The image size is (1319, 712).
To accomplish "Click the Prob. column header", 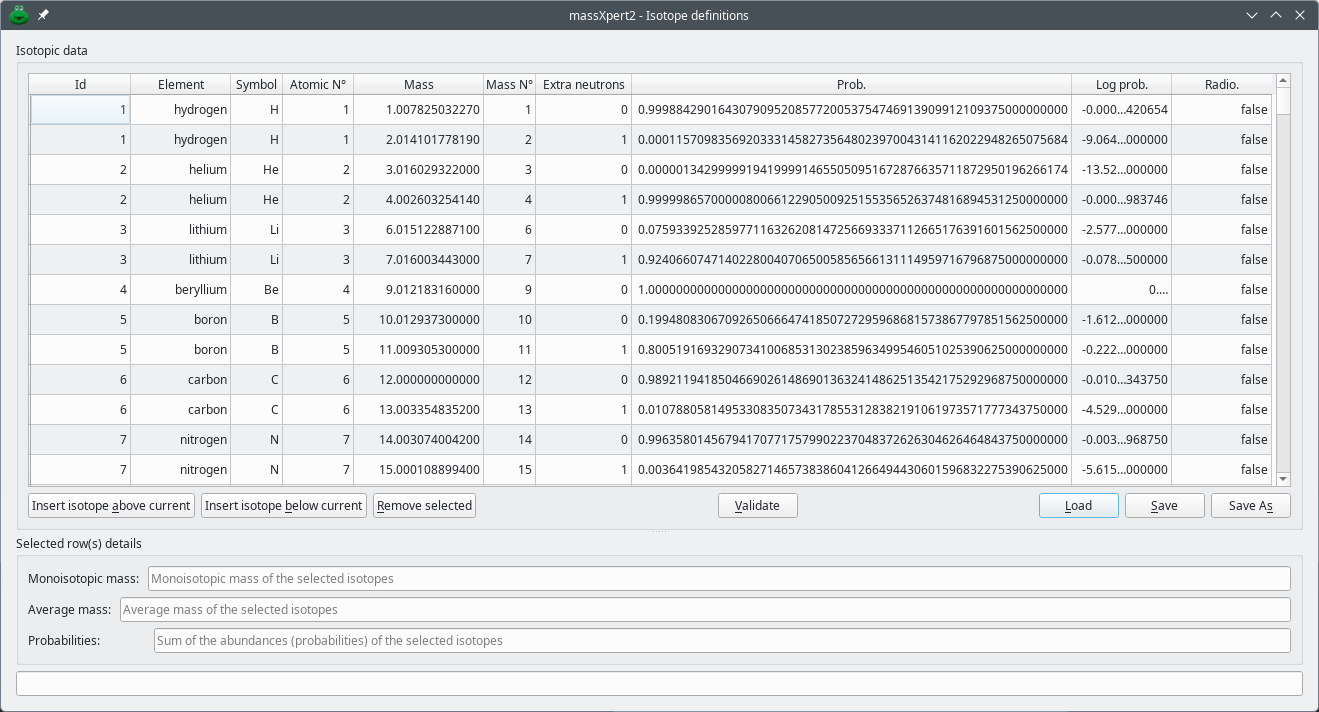I will (851, 85).
